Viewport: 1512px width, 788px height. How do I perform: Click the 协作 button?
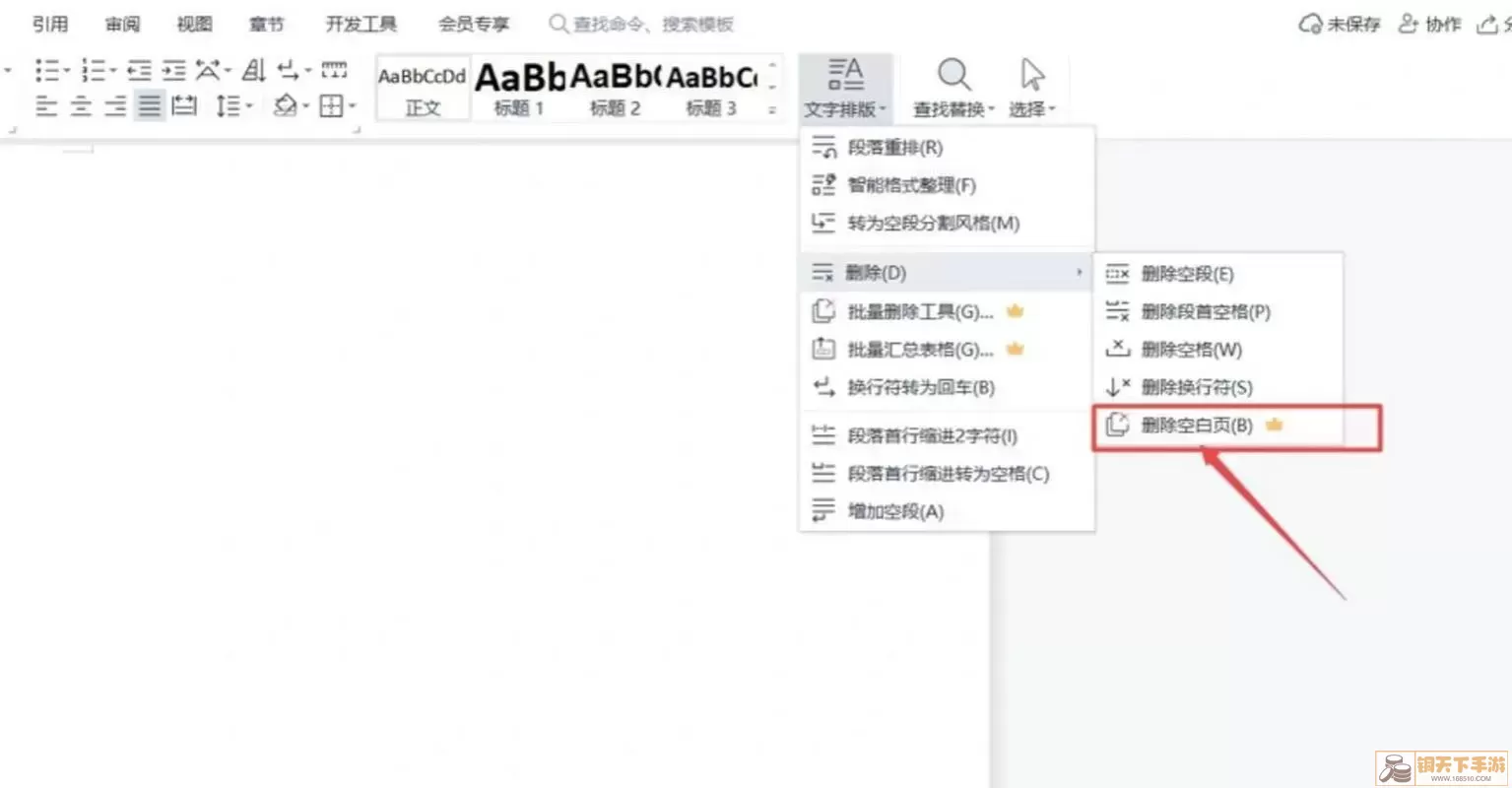click(1430, 24)
